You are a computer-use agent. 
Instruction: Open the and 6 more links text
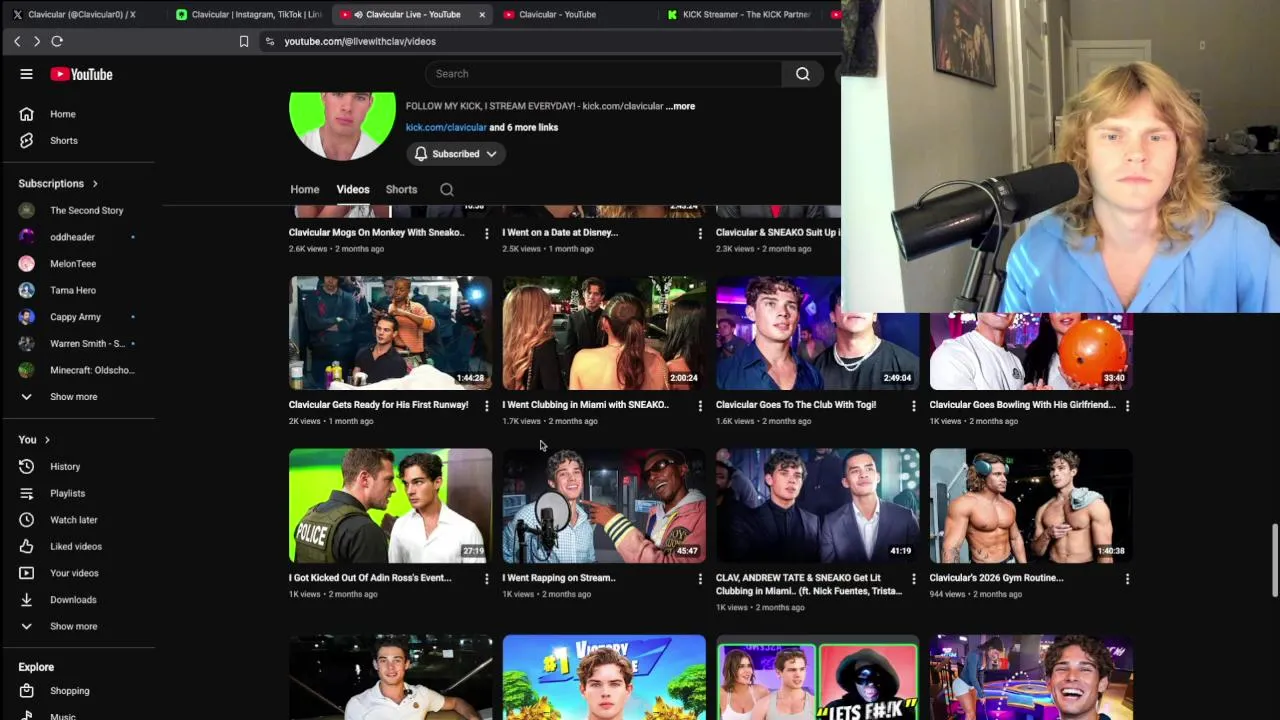tap(524, 127)
